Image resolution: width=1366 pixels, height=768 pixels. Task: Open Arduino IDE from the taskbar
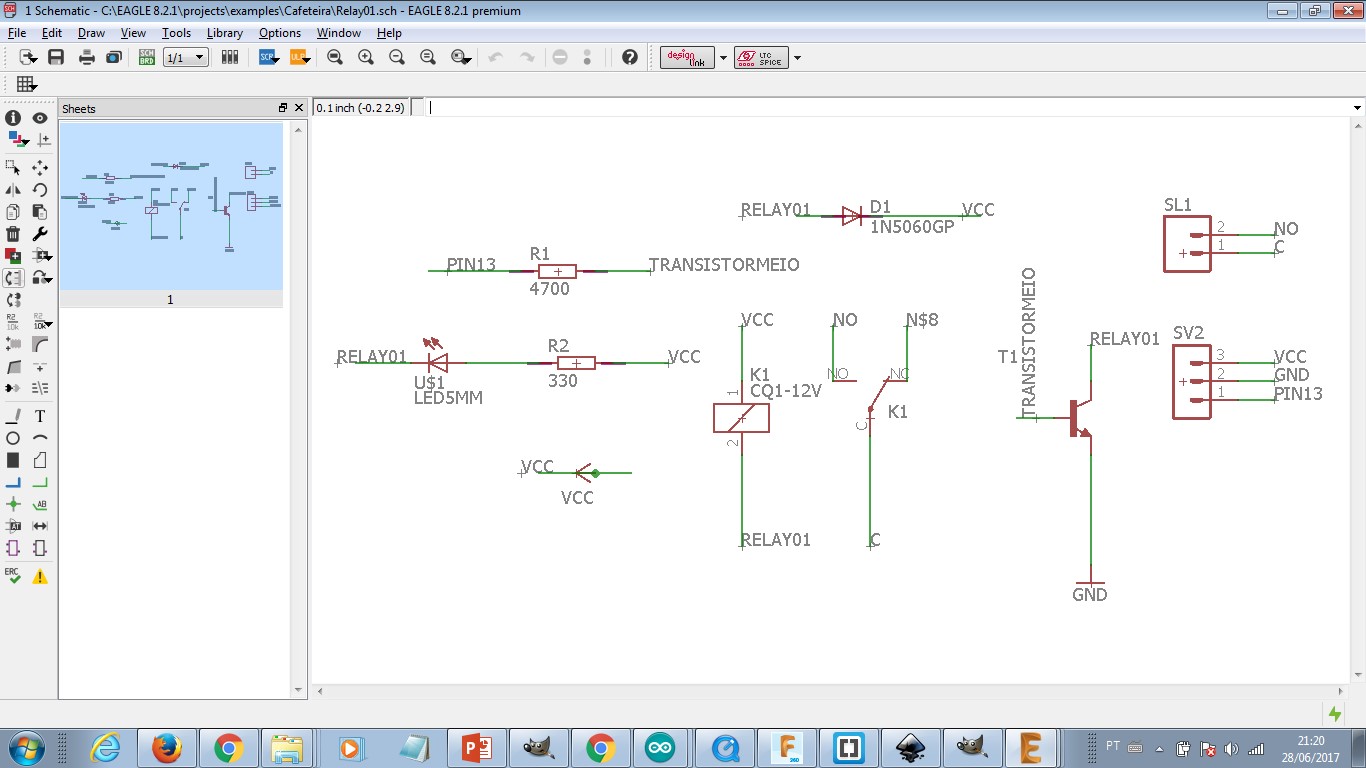click(x=659, y=748)
